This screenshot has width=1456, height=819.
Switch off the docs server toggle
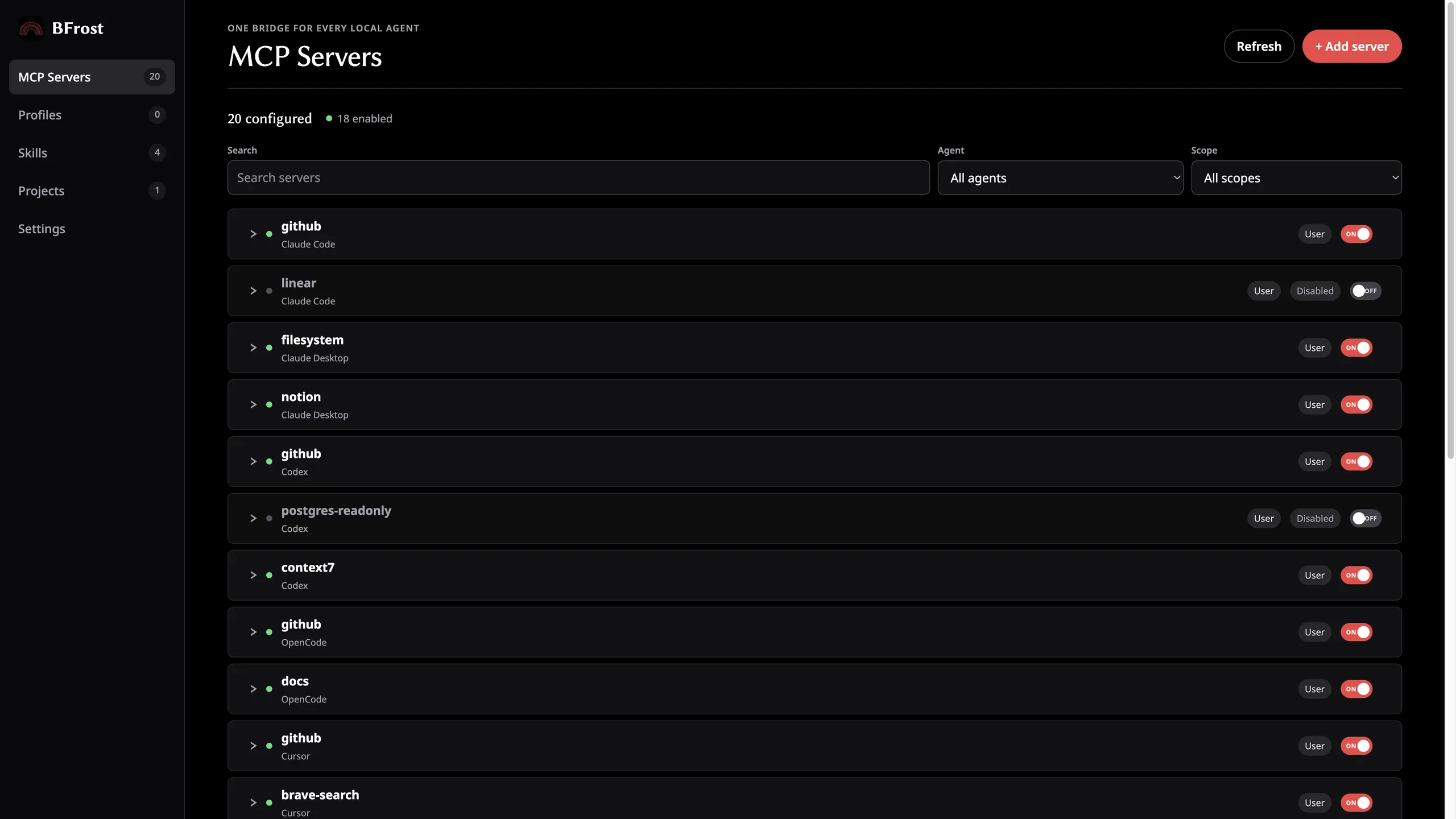[1356, 689]
